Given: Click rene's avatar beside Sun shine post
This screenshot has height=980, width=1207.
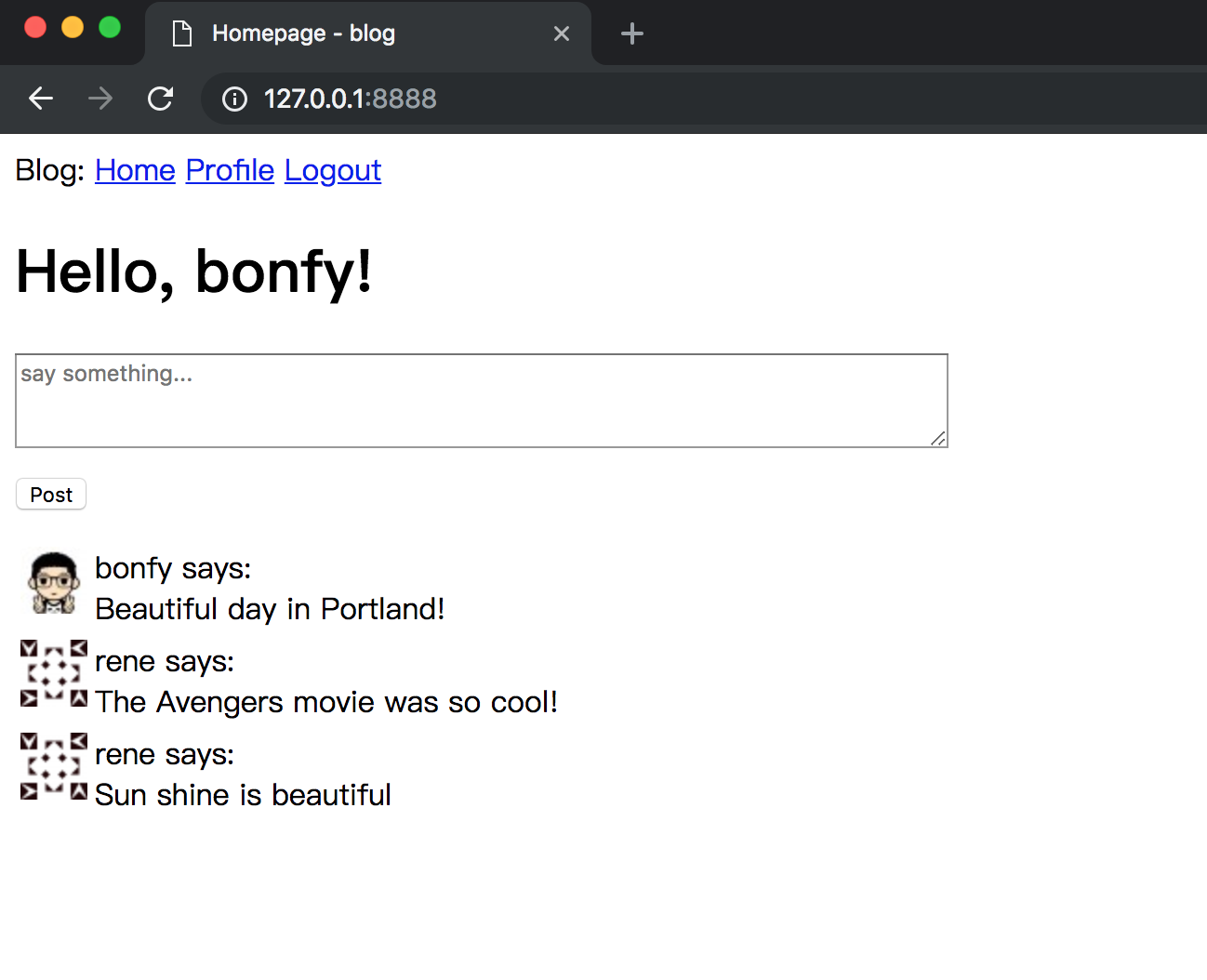Looking at the screenshot, I should pyautogui.click(x=54, y=766).
